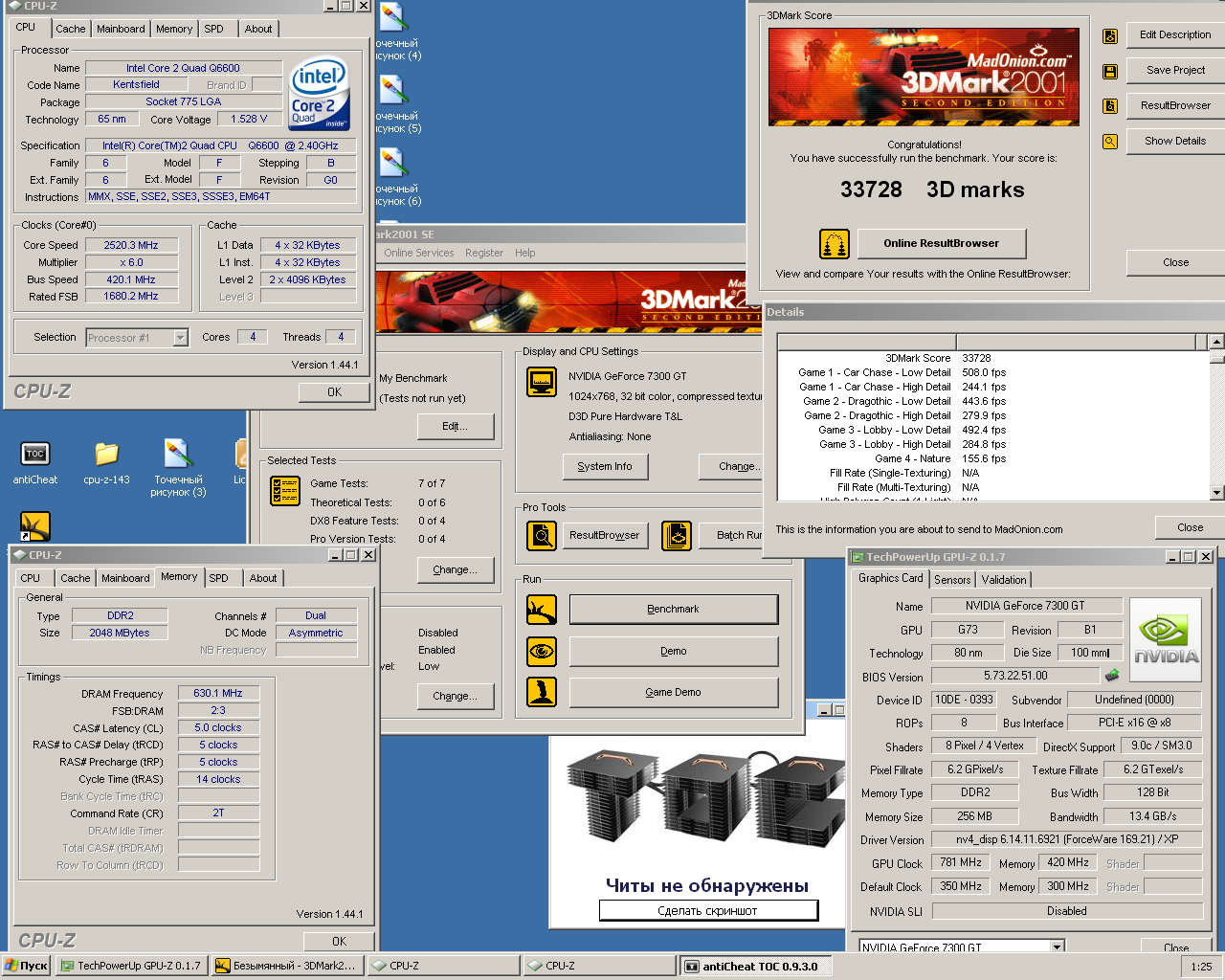This screenshot has width=1225, height=980.
Task: Click the Show Details button
Action: click(x=1175, y=142)
